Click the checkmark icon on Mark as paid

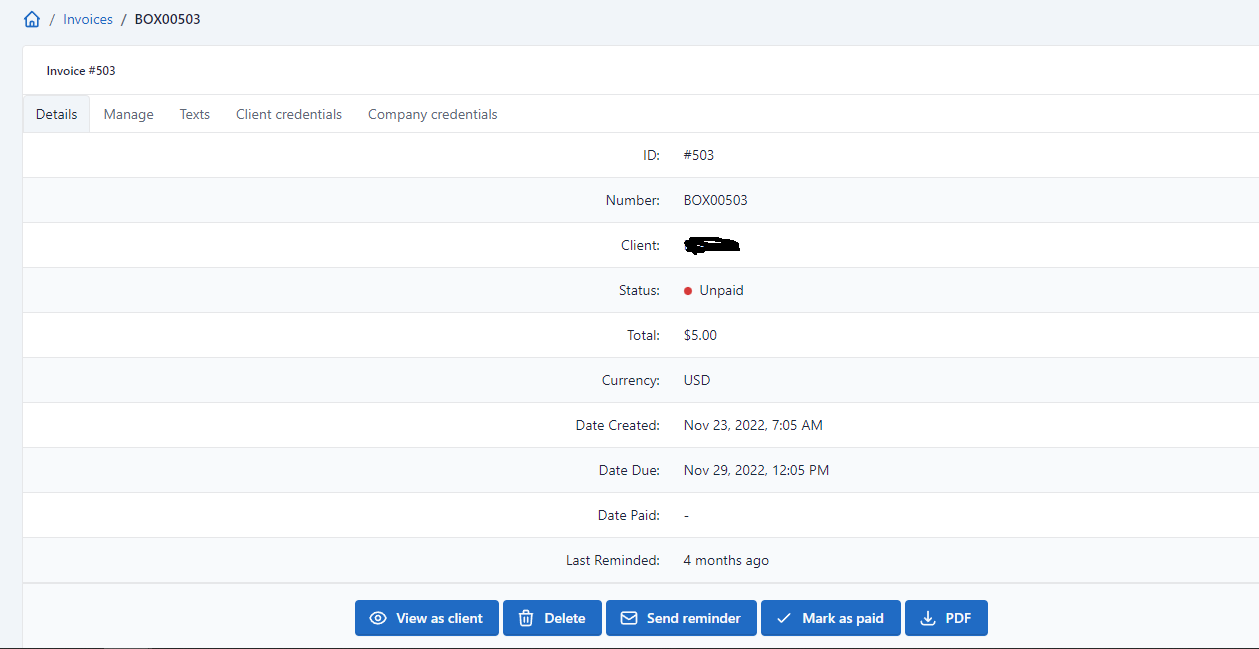click(x=785, y=617)
